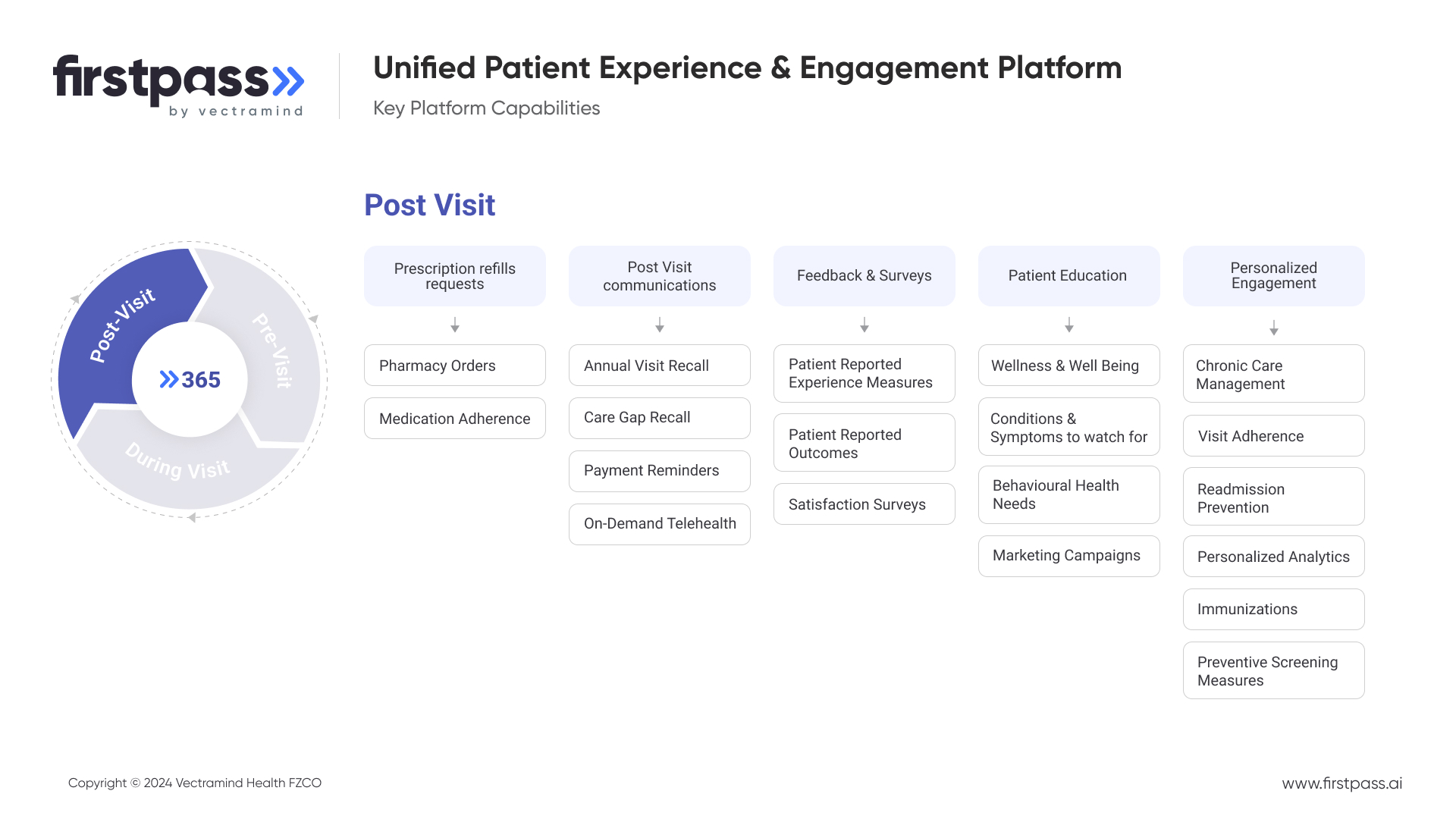Select the Personalized Engagement header

pos(1274,276)
